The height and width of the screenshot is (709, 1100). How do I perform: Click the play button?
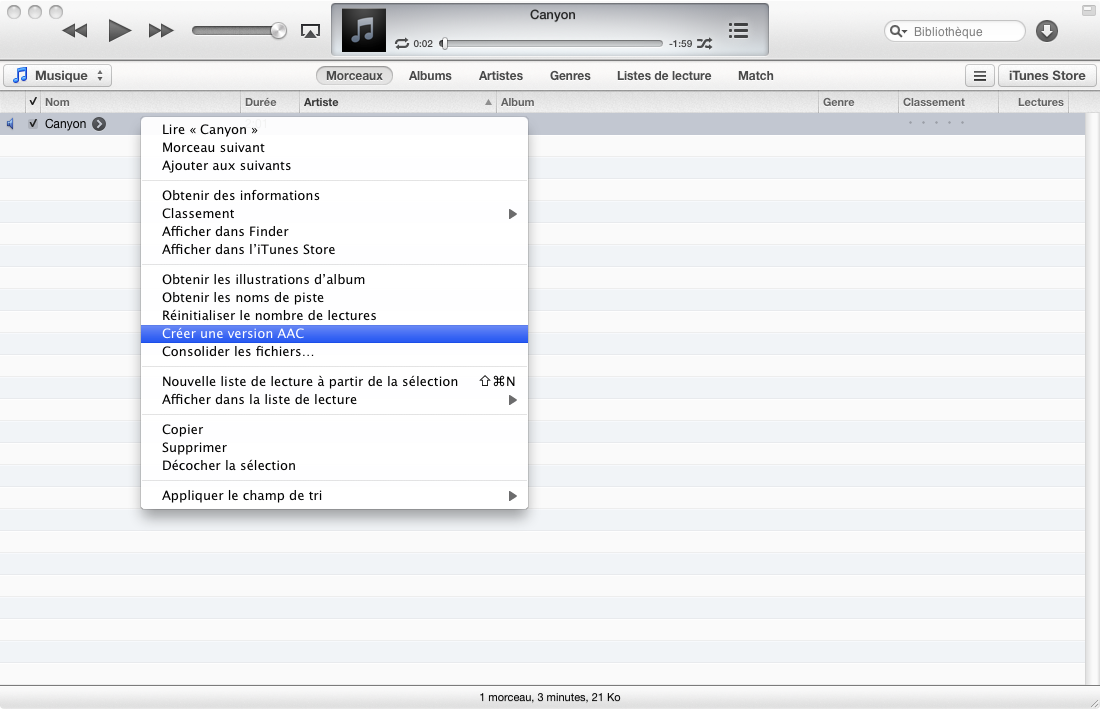[x=120, y=31]
